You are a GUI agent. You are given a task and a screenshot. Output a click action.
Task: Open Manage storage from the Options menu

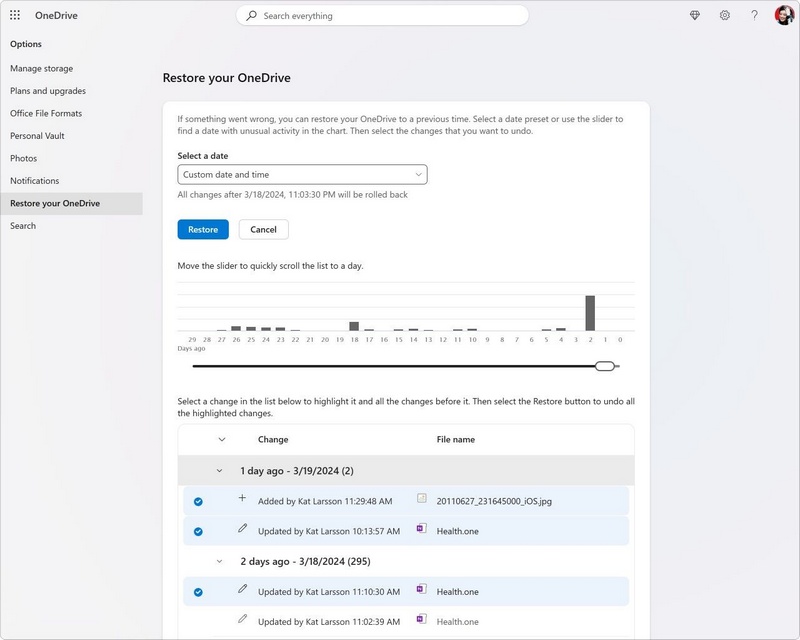(x=43, y=68)
